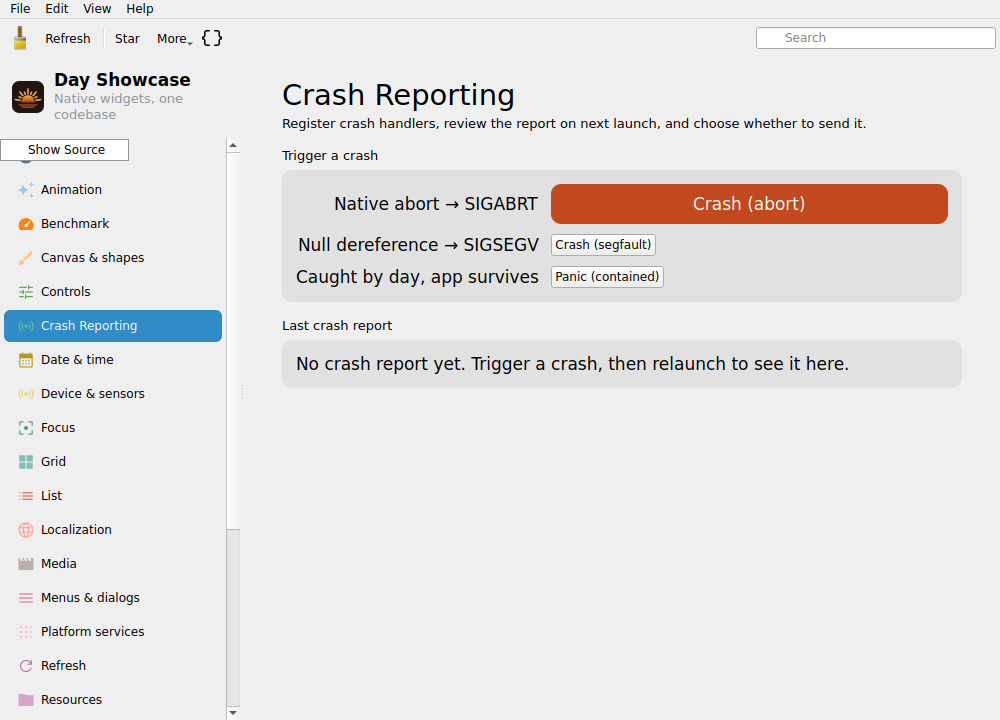The image size is (1000, 720).
Task: Open the Localization page
Action: [113, 530]
